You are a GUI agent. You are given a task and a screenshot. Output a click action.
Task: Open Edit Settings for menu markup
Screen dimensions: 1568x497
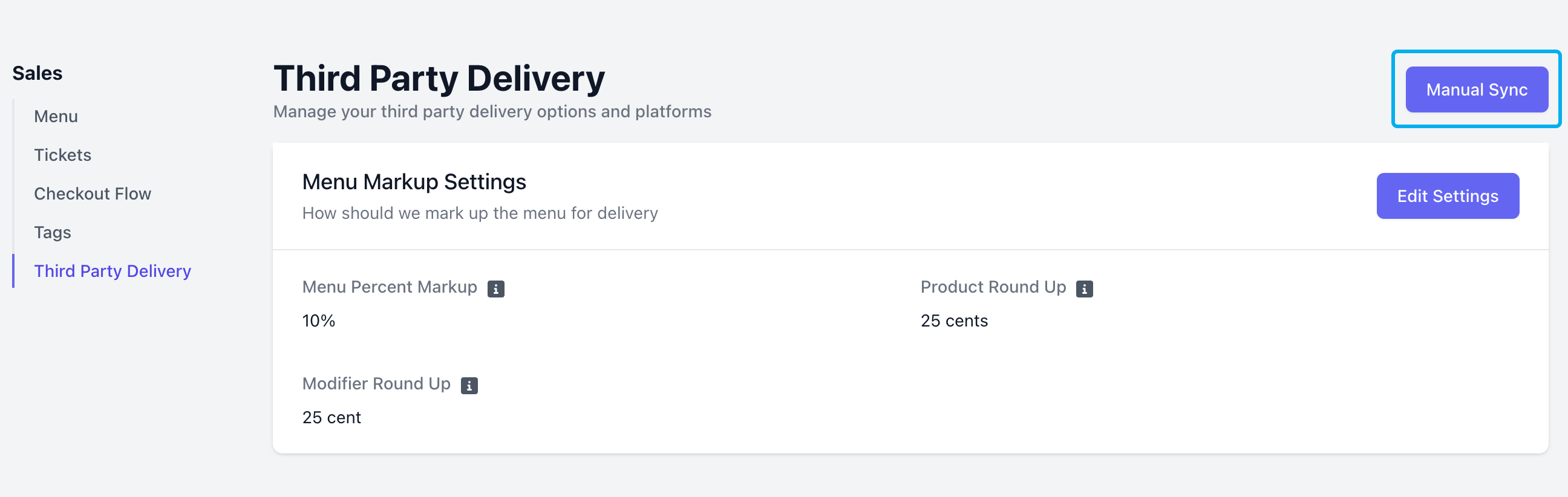tap(1448, 196)
